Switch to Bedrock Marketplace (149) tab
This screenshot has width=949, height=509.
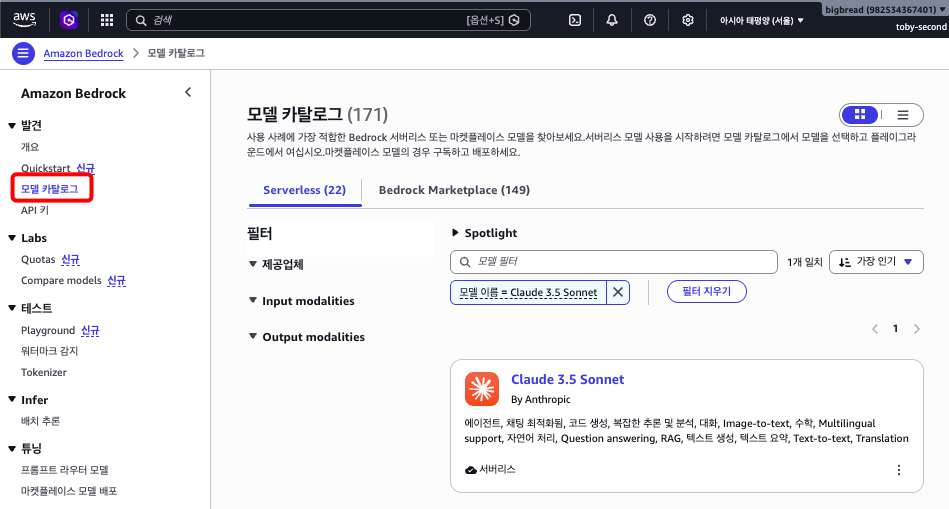click(x=454, y=190)
